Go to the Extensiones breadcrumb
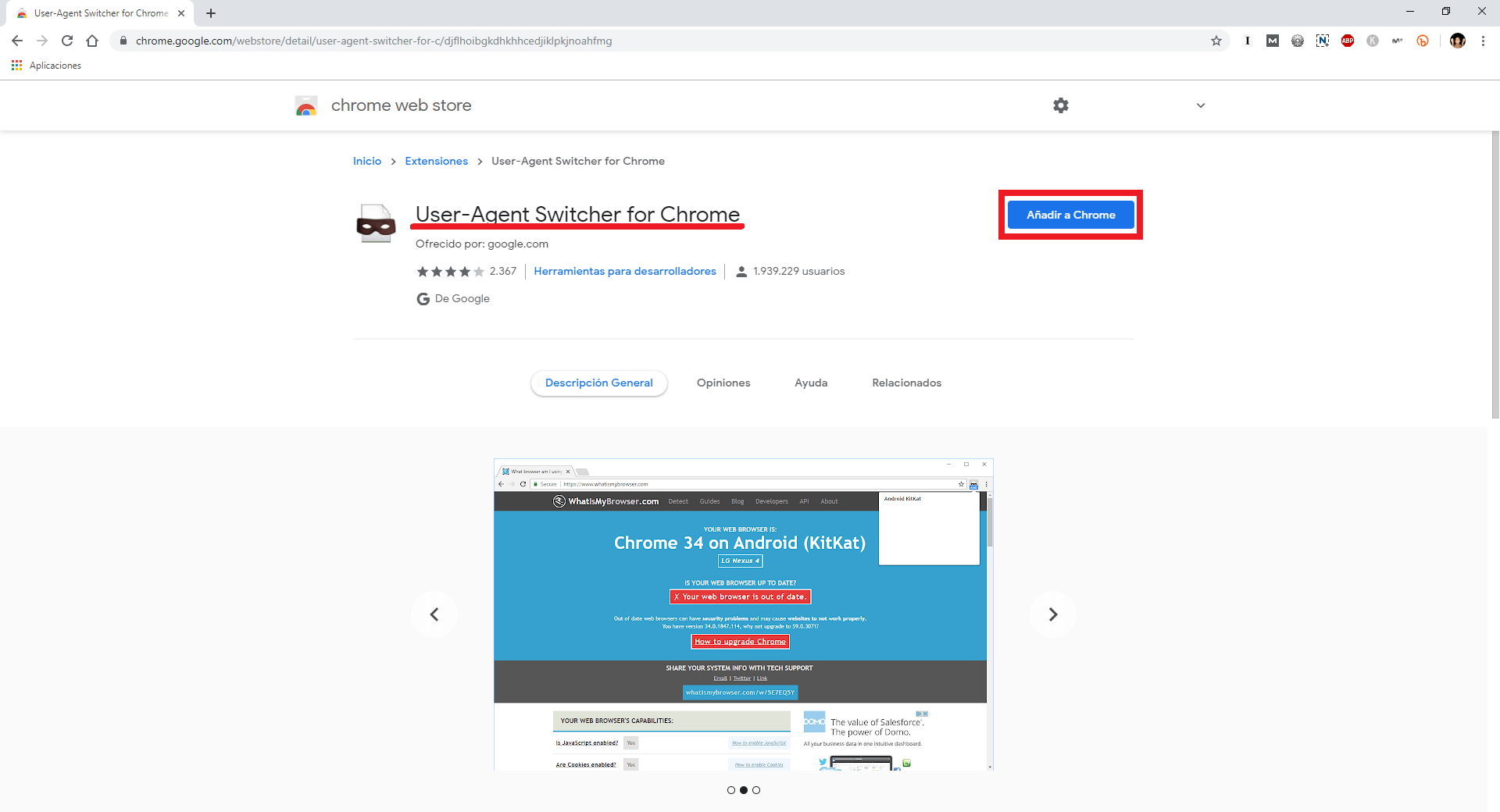Viewport: 1500px width, 812px height. 436,161
